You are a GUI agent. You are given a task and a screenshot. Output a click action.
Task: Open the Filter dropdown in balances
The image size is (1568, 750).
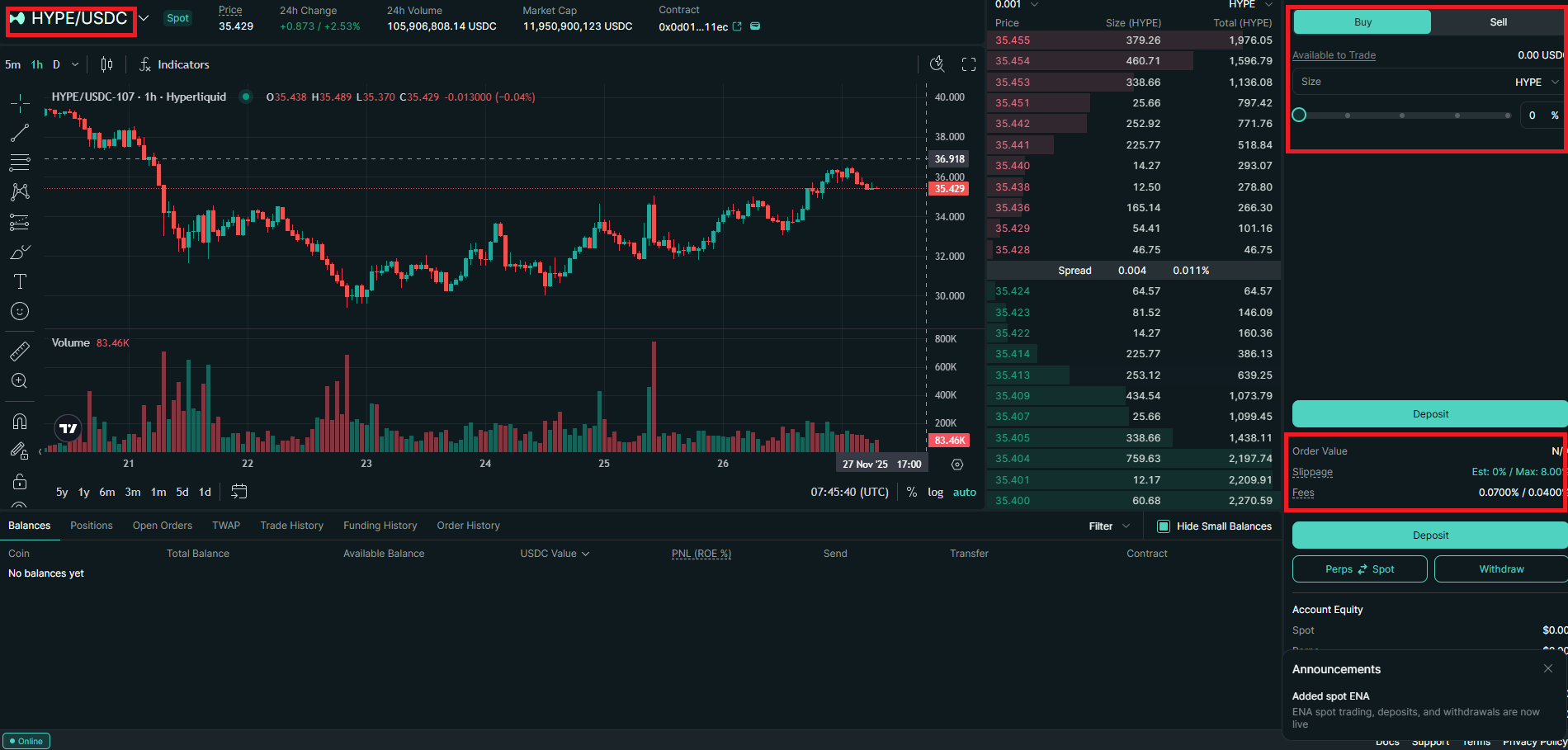click(x=1108, y=526)
